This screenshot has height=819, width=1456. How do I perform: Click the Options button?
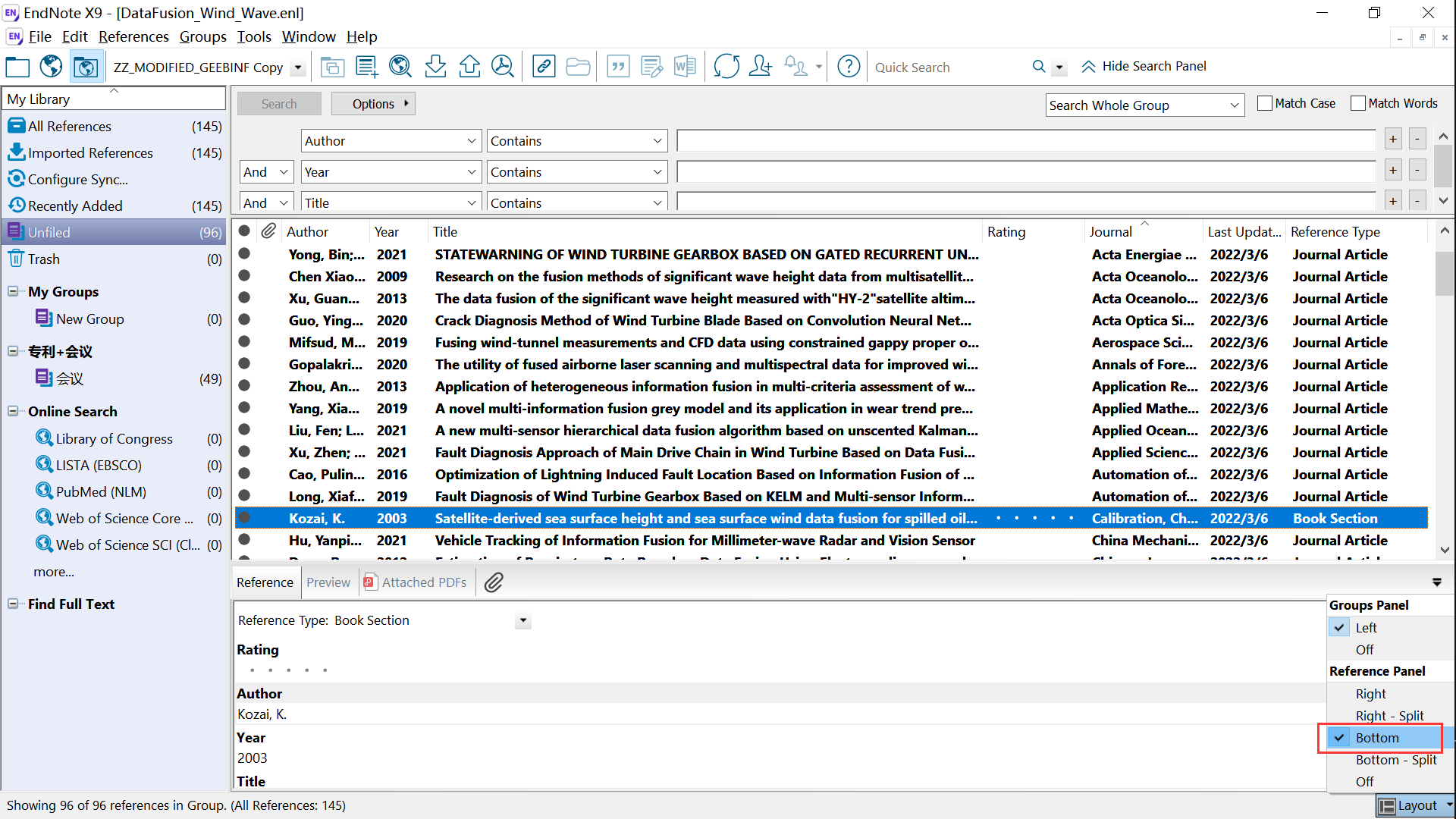pyautogui.click(x=373, y=104)
